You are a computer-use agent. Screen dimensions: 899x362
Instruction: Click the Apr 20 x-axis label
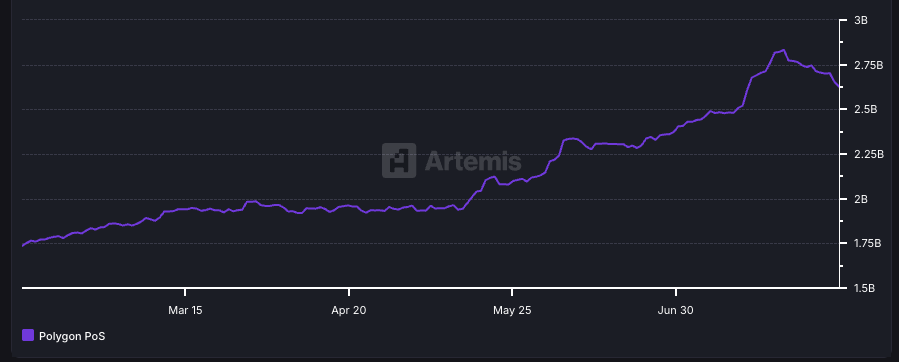[349, 310]
